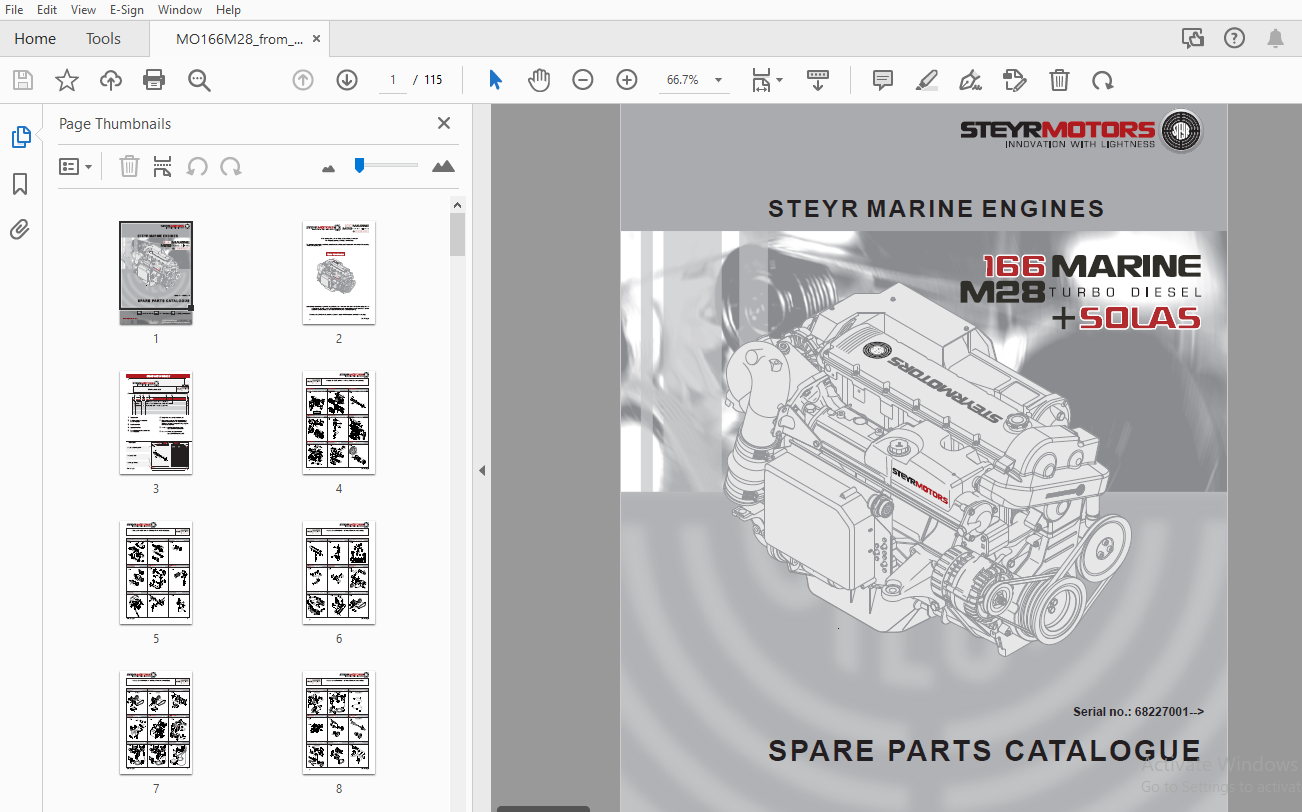Zoom out with the minus circle
Image resolution: width=1302 pixels, height=812 pixels.
[x=583, y=80]
